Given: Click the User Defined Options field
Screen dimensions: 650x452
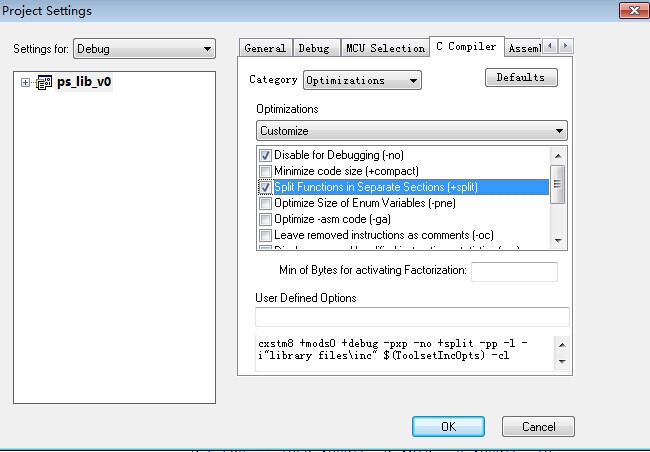Looking at the screenshot, I should (412, 317).
